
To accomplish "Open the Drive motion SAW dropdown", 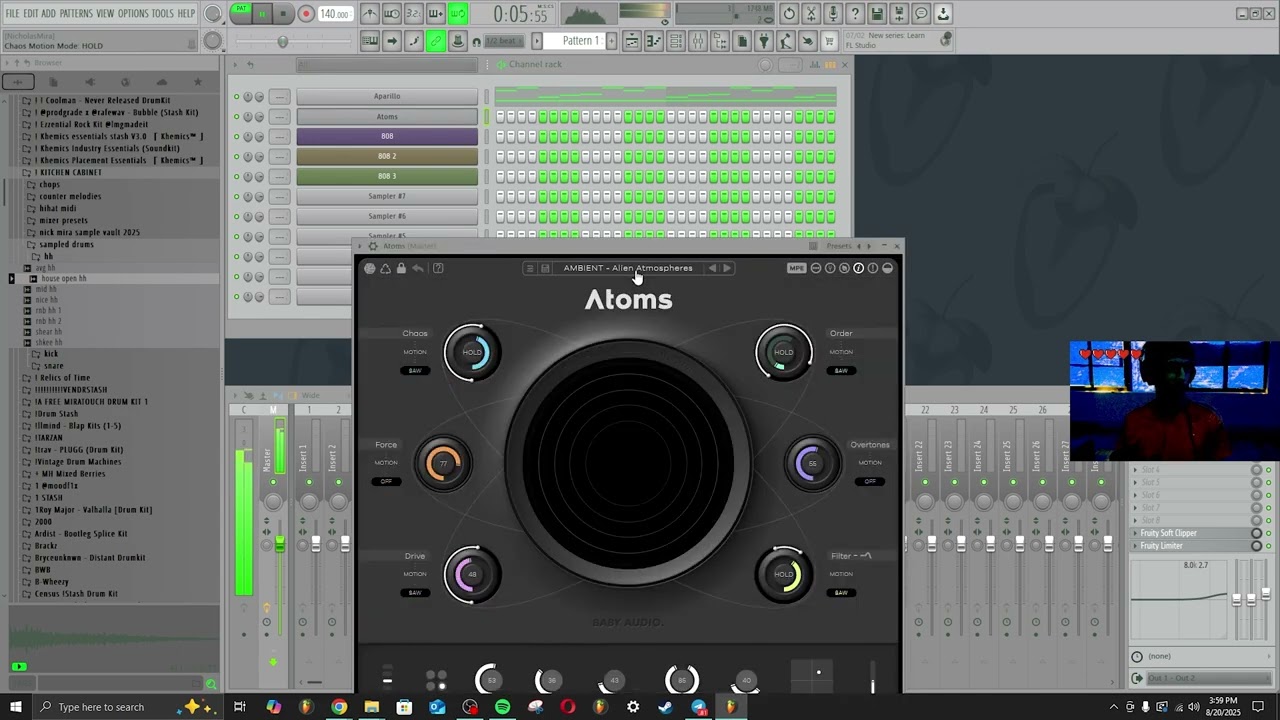I will point(415,593).
